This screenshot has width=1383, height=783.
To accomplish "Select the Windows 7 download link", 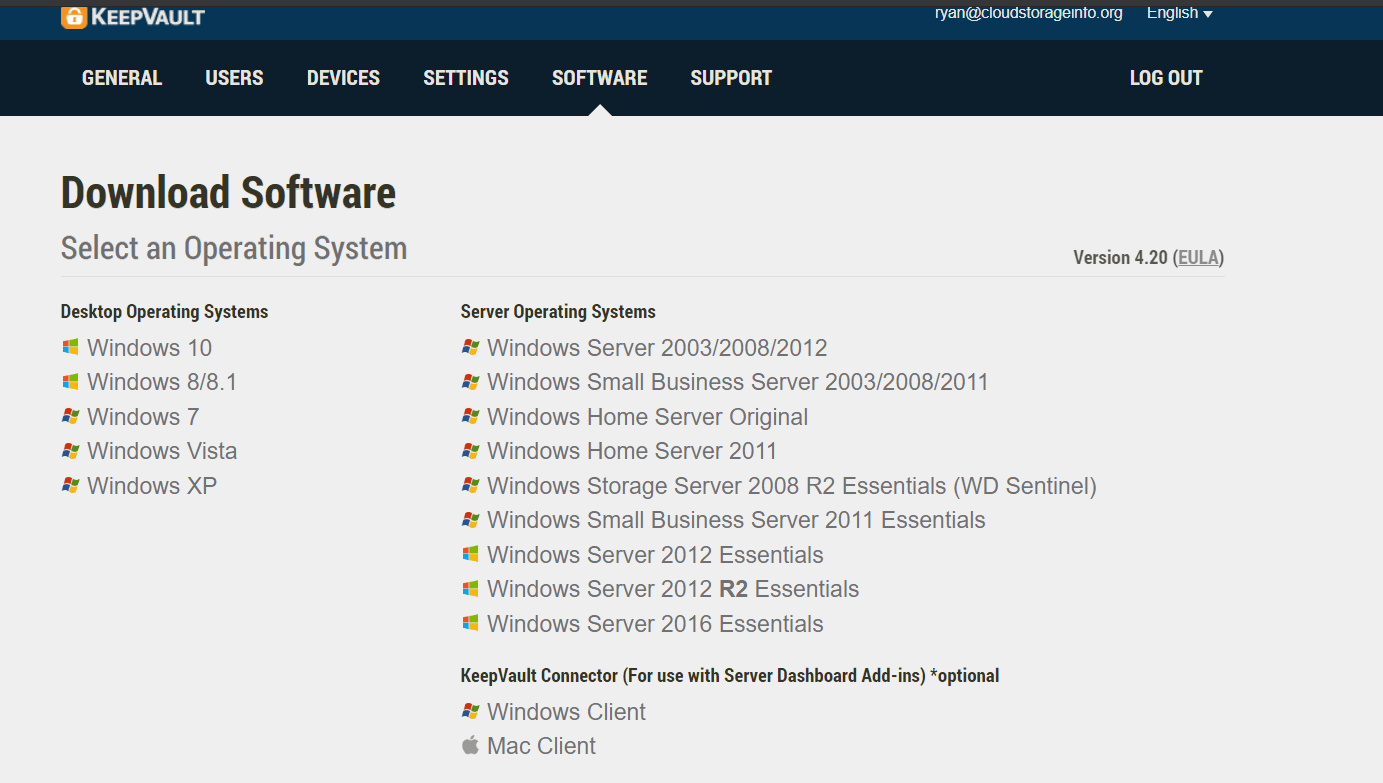I will [x=143, y=417].
